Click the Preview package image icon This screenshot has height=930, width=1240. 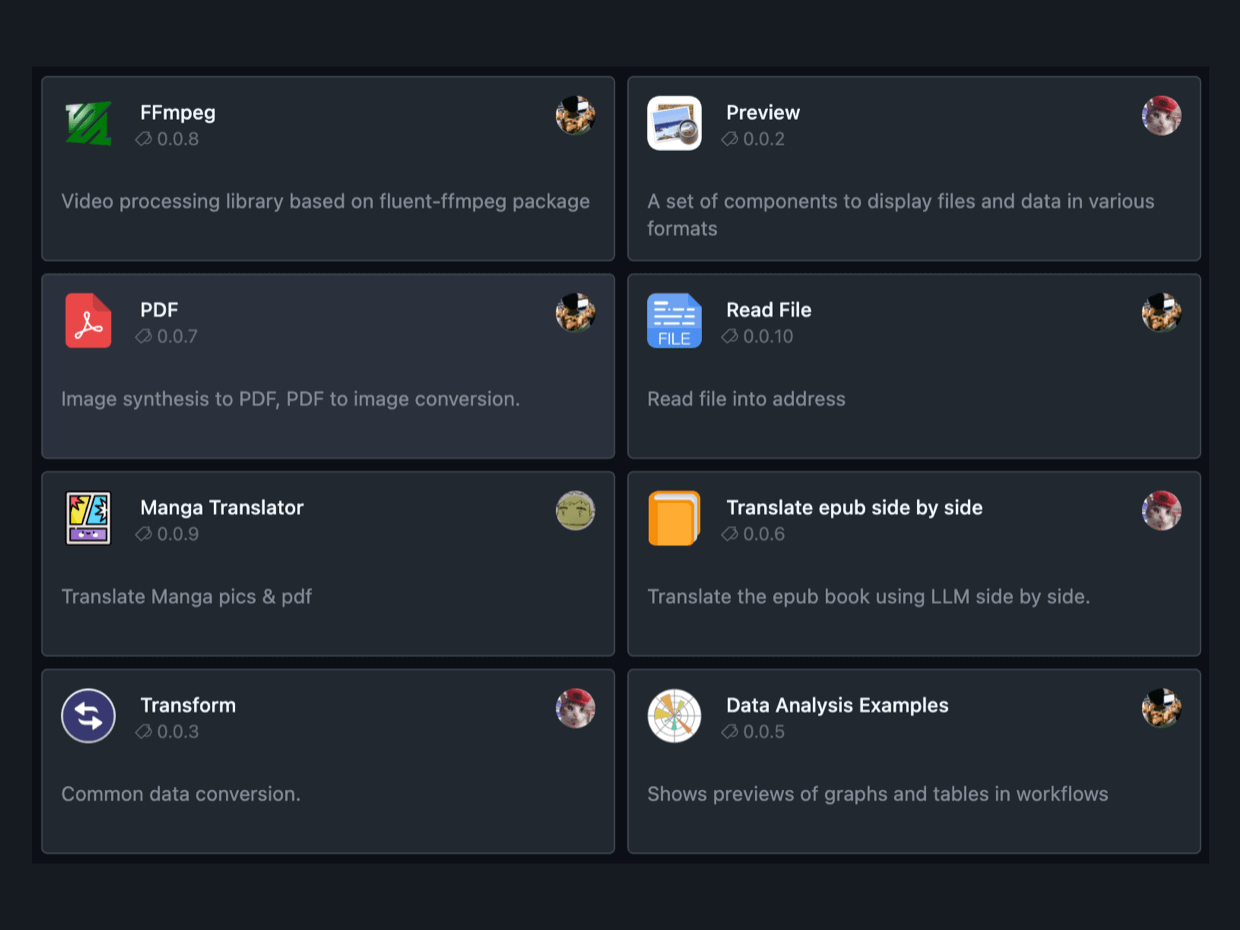[x=674, y=123]
